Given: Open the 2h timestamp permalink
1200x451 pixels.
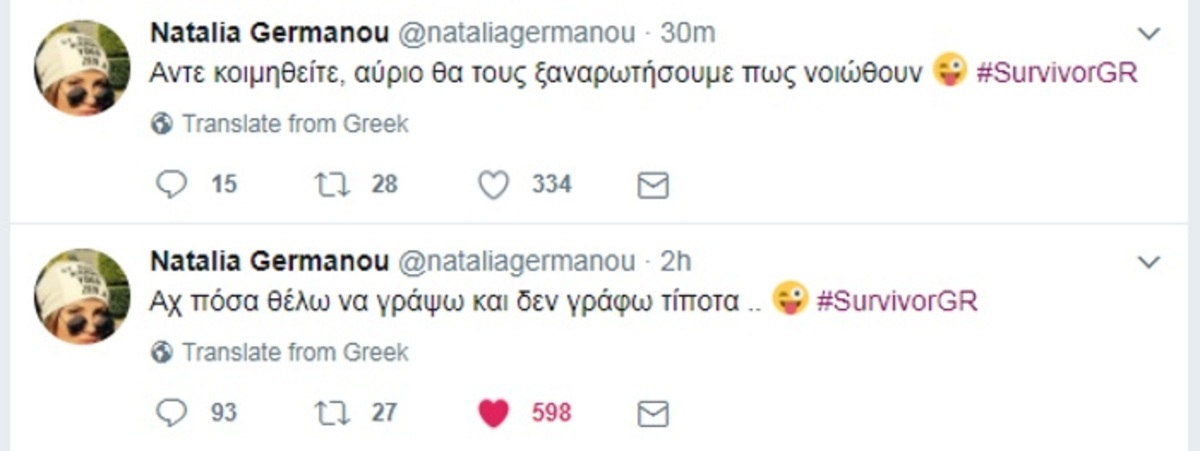Looking at the screenshot, I should pyautogui.click(x=676, y=262).
